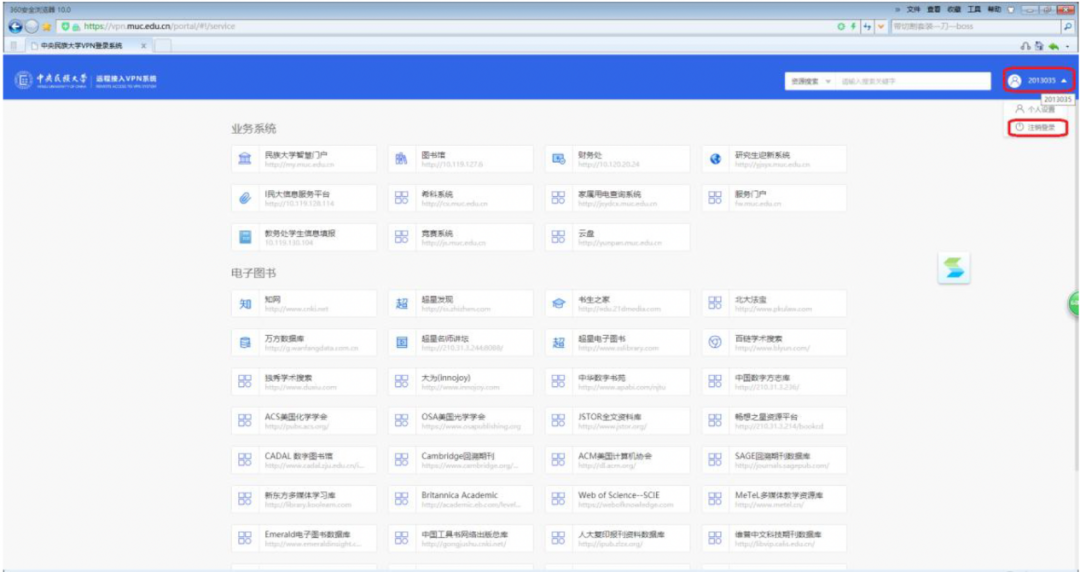Select 注销登录 to log out

(1037, 127)
